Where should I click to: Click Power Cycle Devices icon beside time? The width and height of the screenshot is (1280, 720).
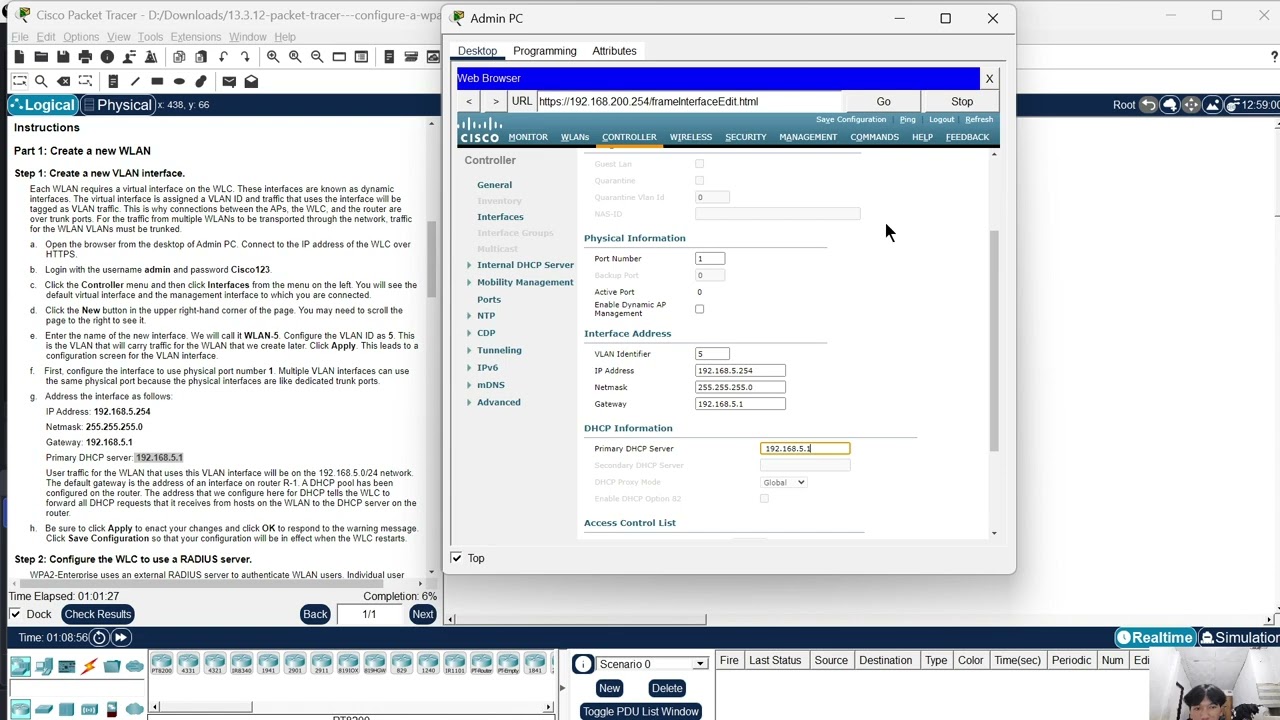coord(99,637)
